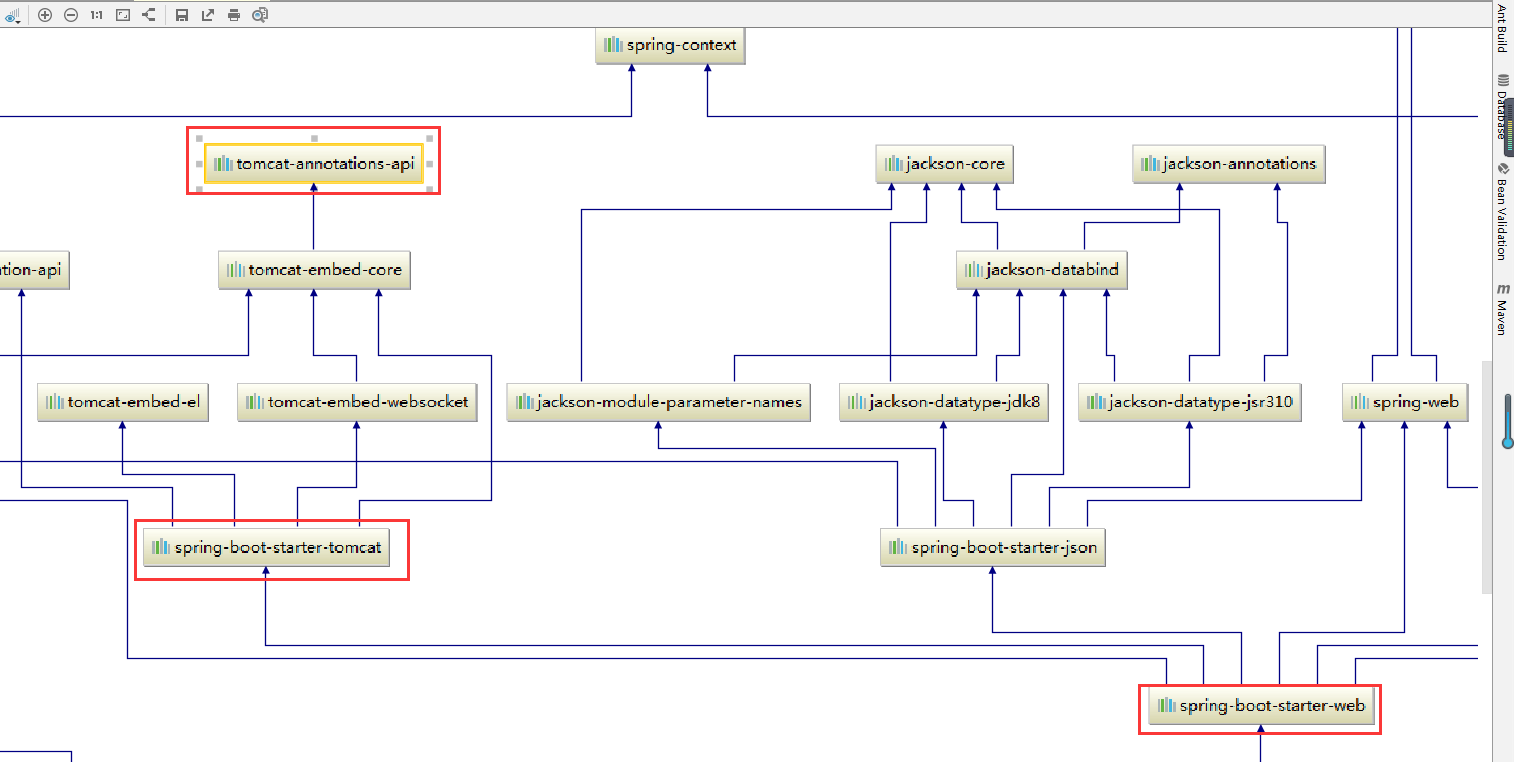Select the jackson-annotations node

pyautogui.click(x=1229, y=164)
